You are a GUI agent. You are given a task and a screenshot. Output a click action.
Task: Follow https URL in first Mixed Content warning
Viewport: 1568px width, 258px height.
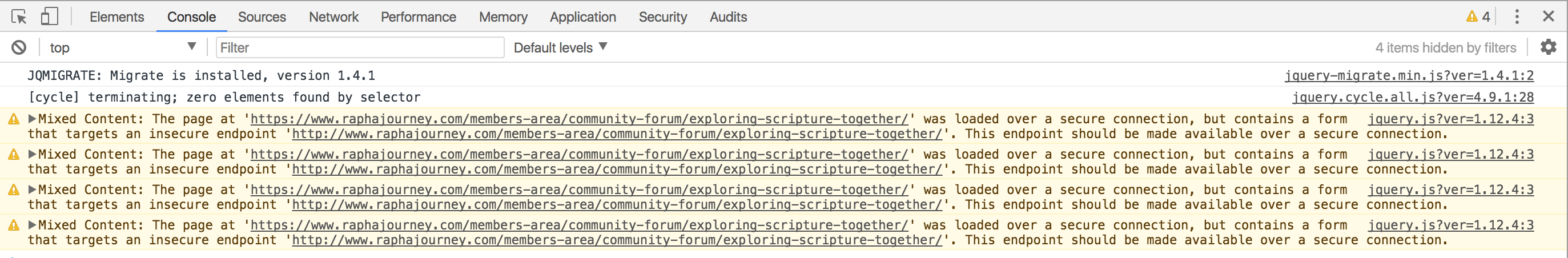(579, 119)
